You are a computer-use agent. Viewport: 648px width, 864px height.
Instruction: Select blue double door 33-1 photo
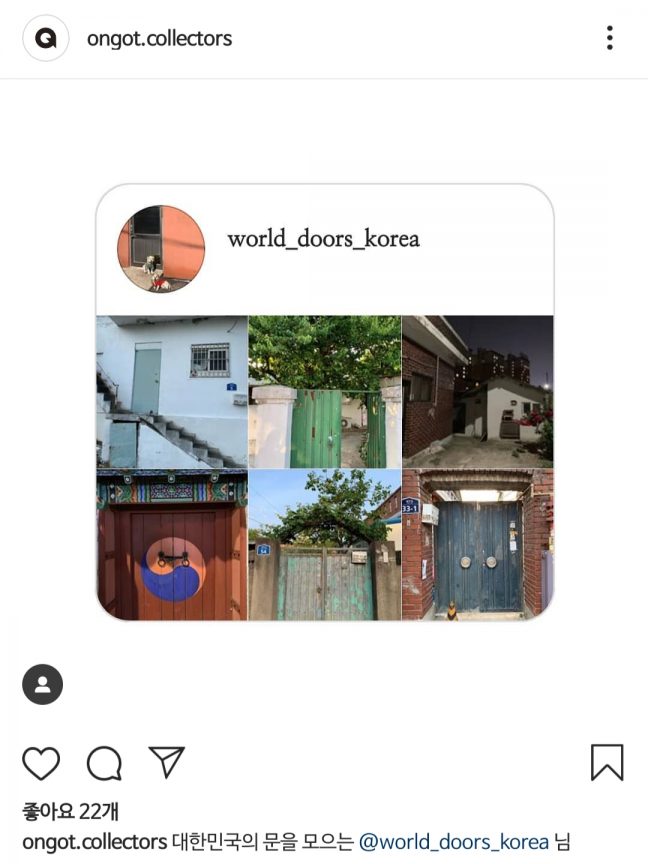click(478, 545)
